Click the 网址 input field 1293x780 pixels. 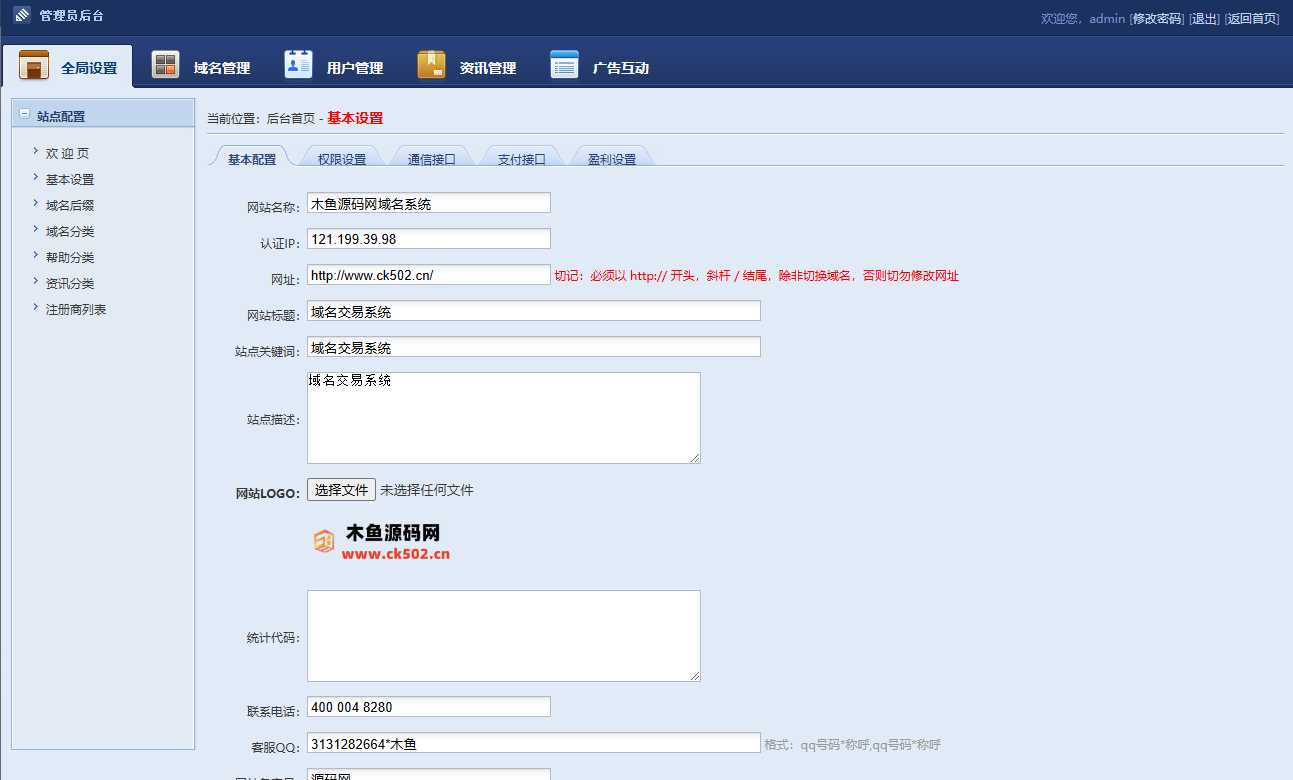429,275
